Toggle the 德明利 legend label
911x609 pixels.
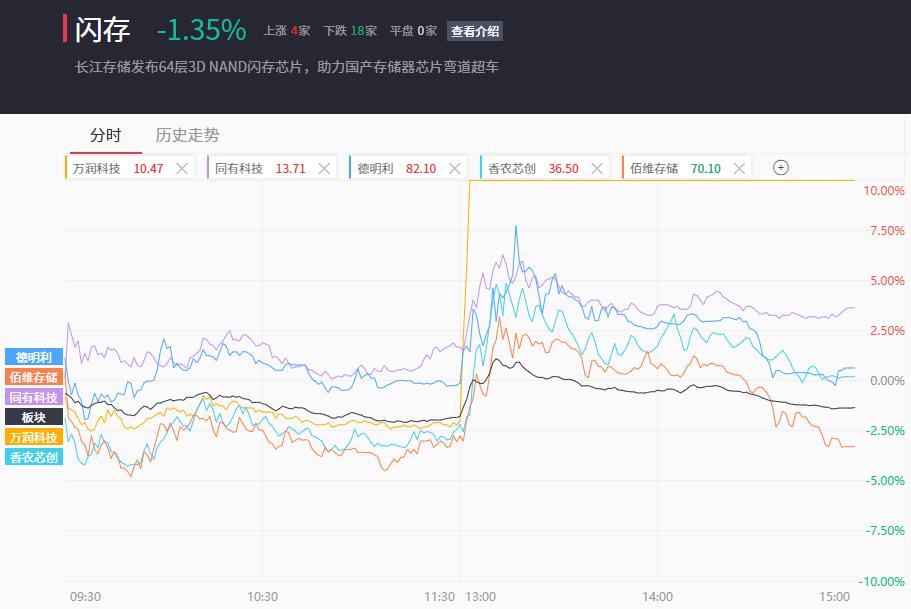(x=34, y=357)
